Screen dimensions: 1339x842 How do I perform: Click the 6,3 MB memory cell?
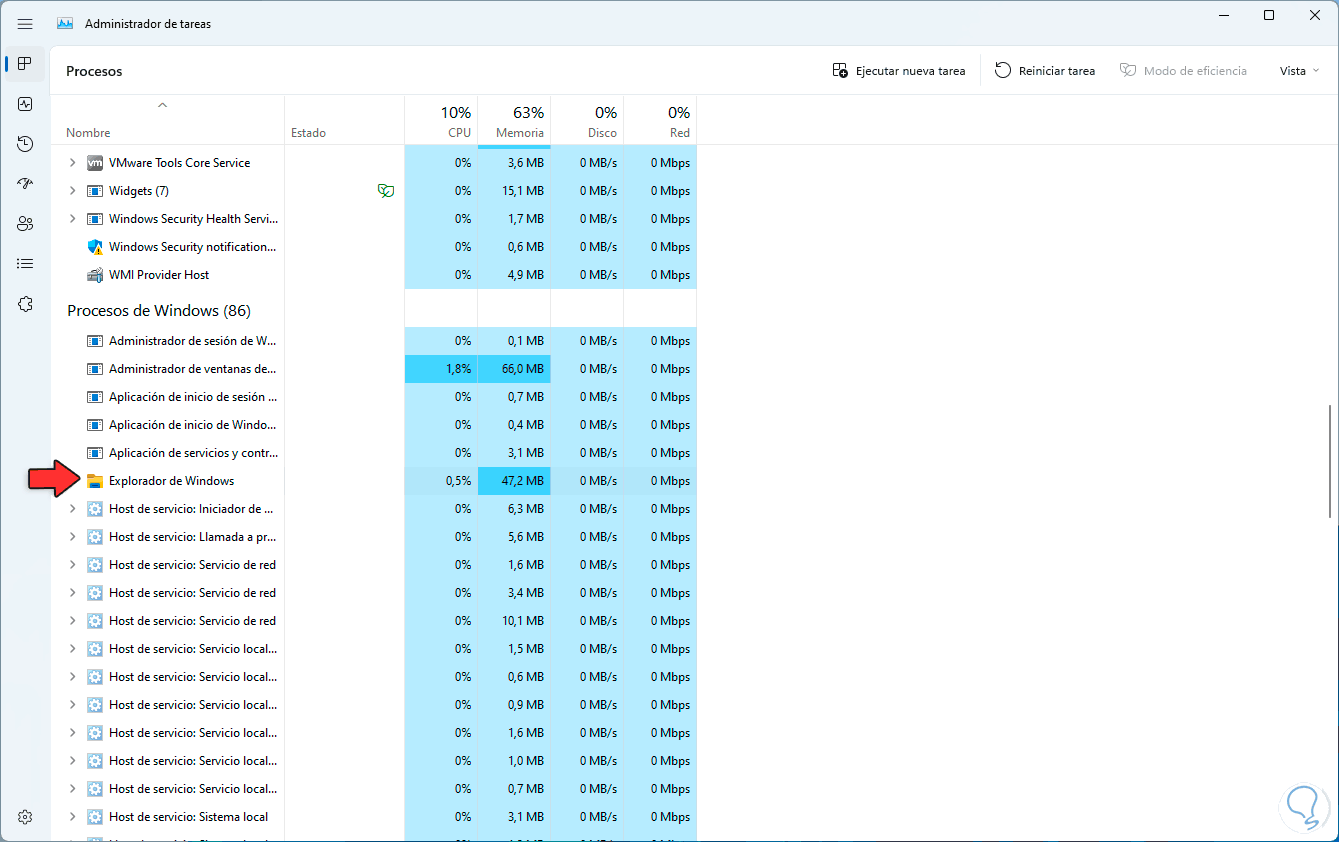click(514, 509)
